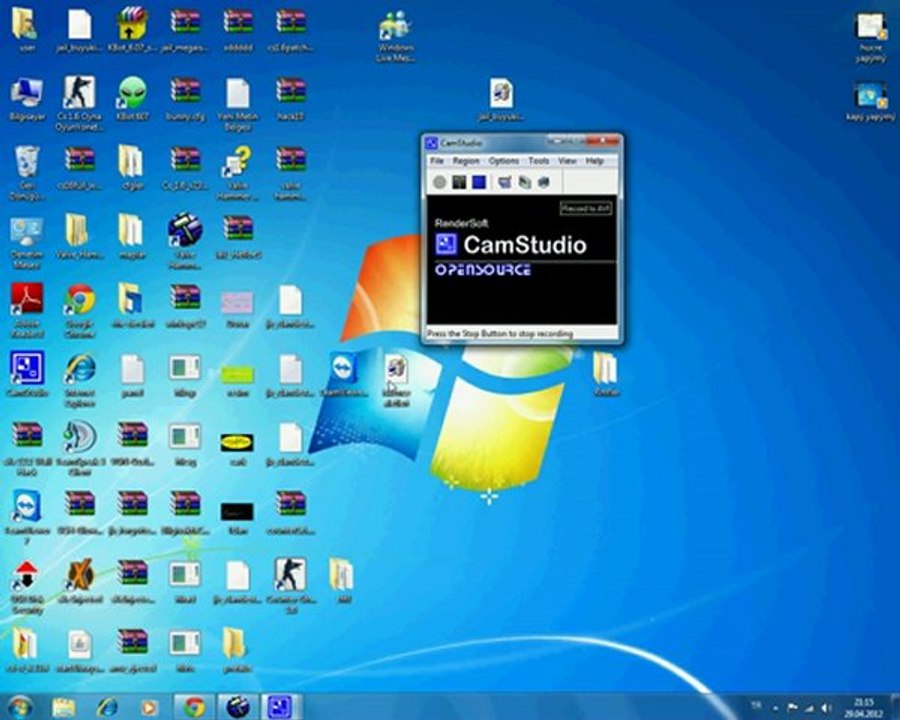Screen dimensions: 900x720
Task: Select the cfgler folder on the desktop
Action: [x=131, y=167]
